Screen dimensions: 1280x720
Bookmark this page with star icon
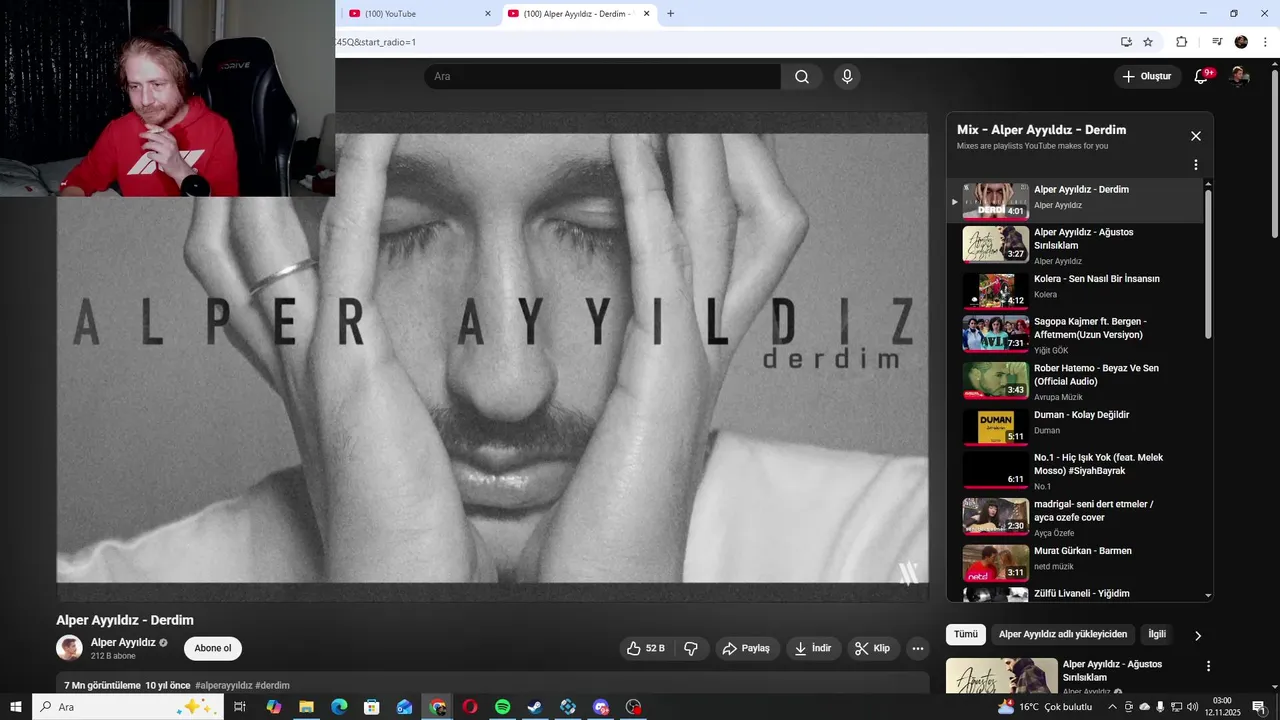coord(1148,42)
